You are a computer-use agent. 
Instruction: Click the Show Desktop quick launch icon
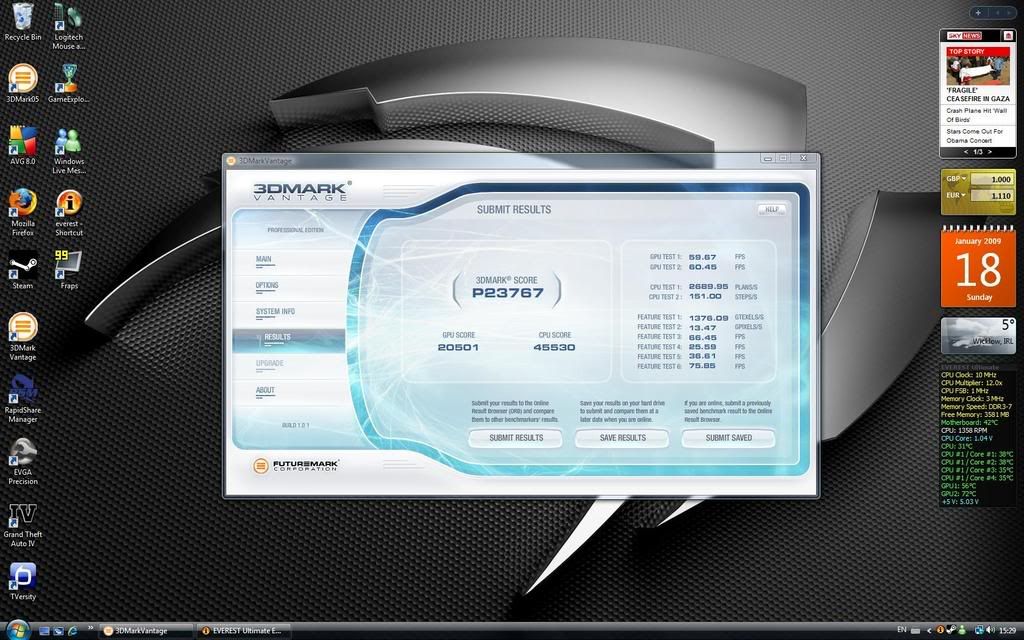coord(44,631)
